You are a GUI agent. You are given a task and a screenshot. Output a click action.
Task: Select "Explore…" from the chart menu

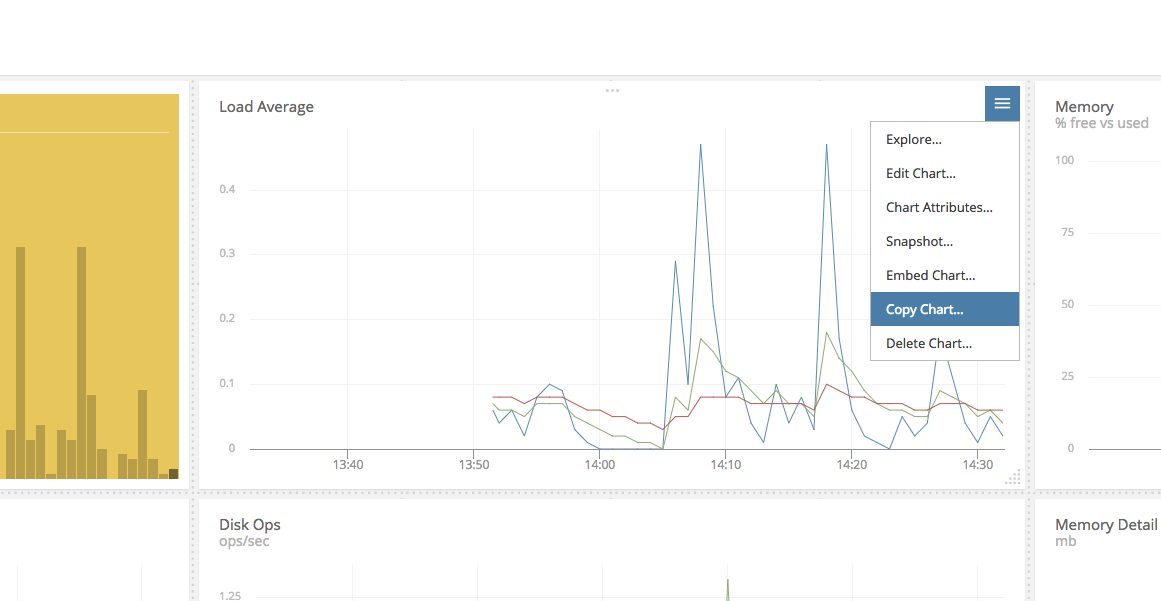coord(913,139)
